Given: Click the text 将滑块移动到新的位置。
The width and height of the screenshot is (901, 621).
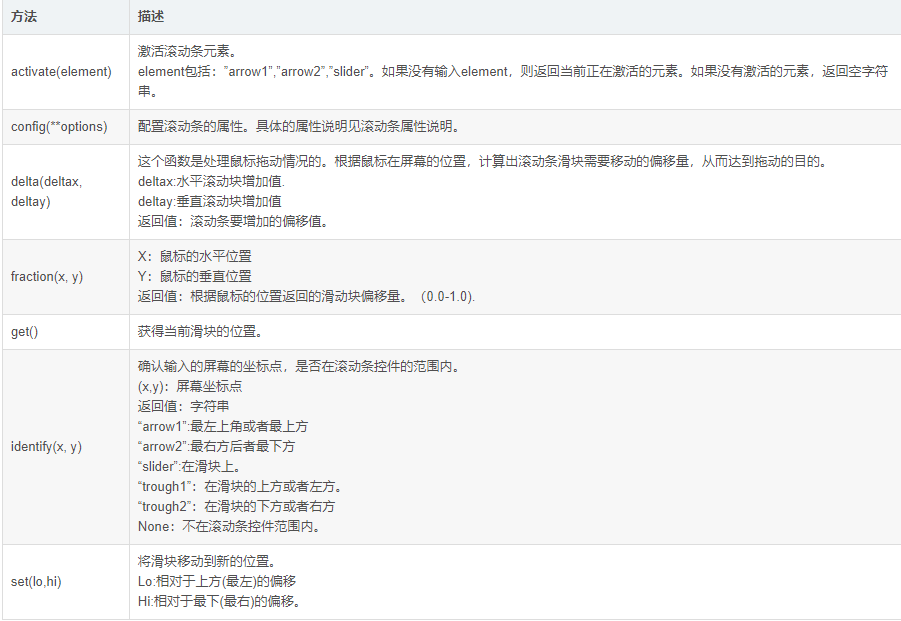Looking at the screenshot, I should [x=207, y=562].
